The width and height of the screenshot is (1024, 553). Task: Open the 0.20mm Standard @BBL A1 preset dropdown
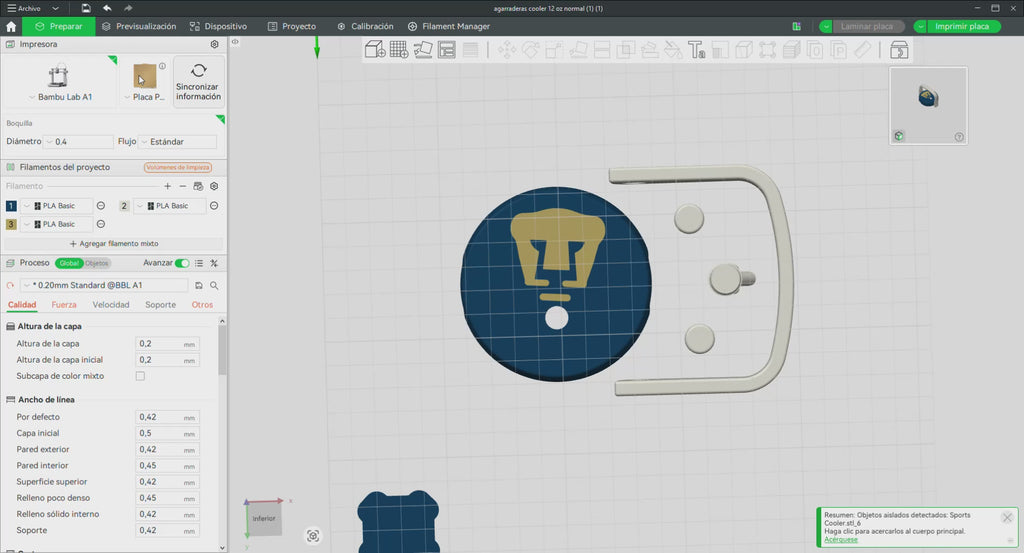pyautogui.click(x=104, y=285)
